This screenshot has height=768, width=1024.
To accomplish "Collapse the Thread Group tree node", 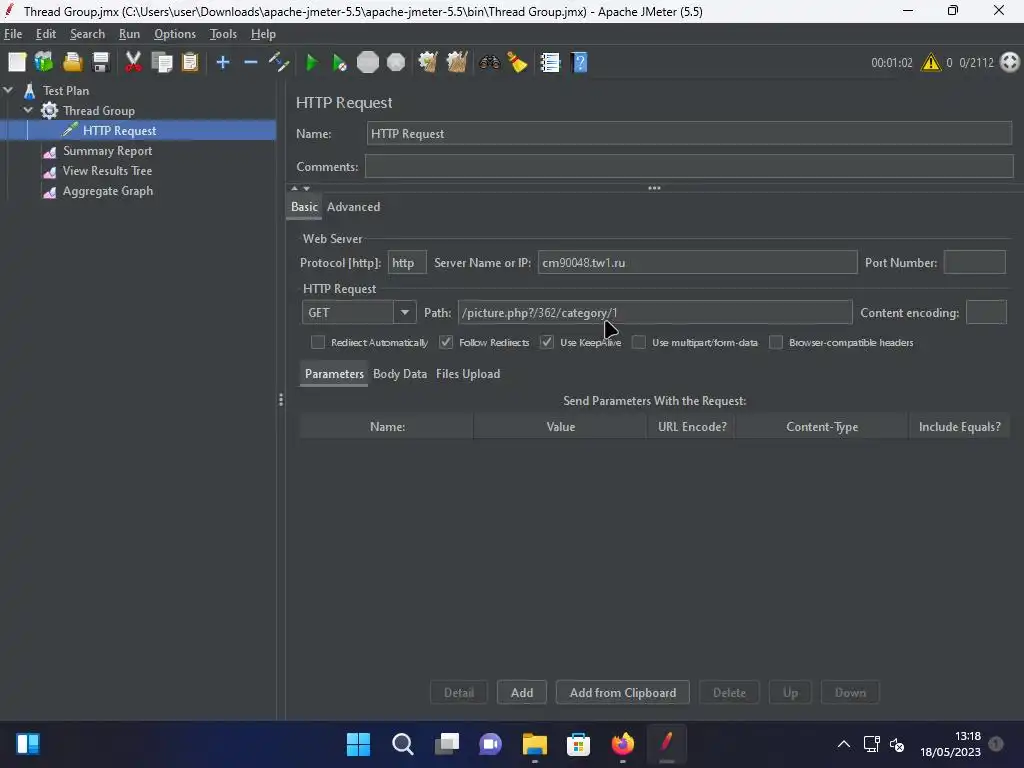I will (x=28, y=110).
